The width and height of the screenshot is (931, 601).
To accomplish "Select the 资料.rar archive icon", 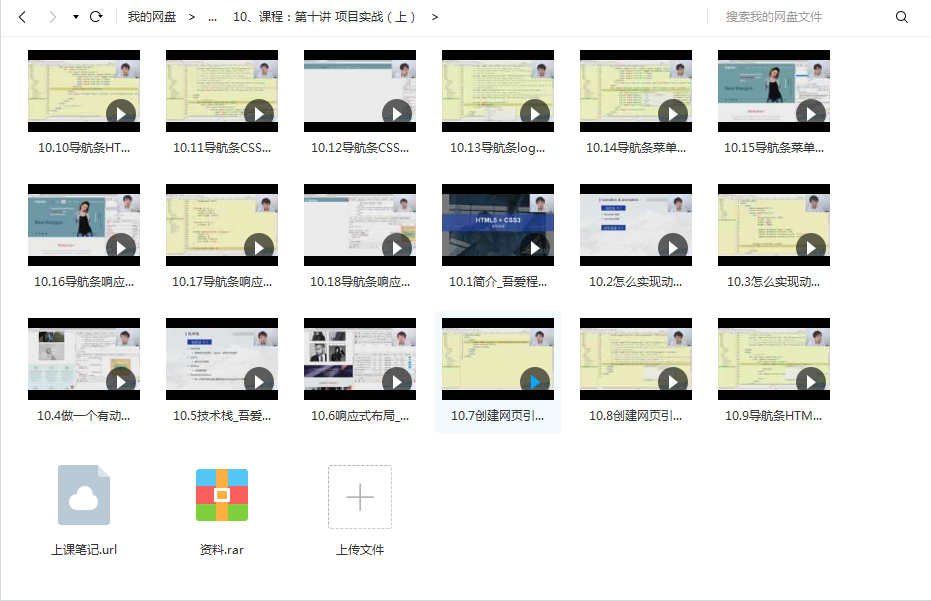I will coord(222,495).
